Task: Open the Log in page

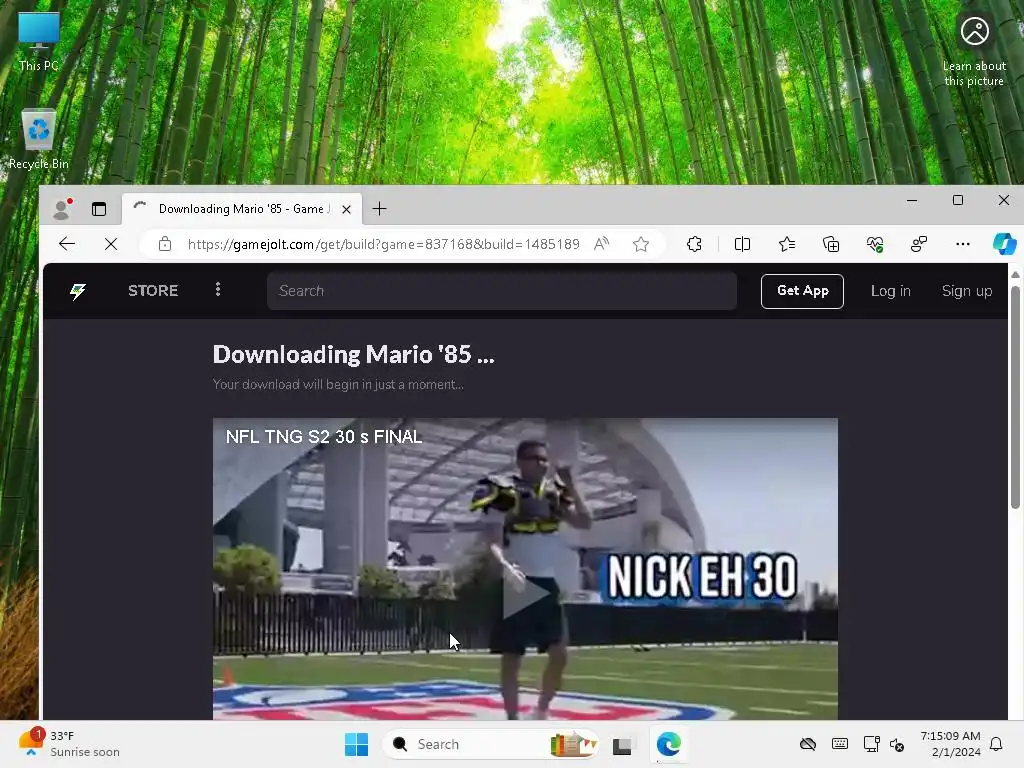Action: pyautogui.click(x=890, y=291)
